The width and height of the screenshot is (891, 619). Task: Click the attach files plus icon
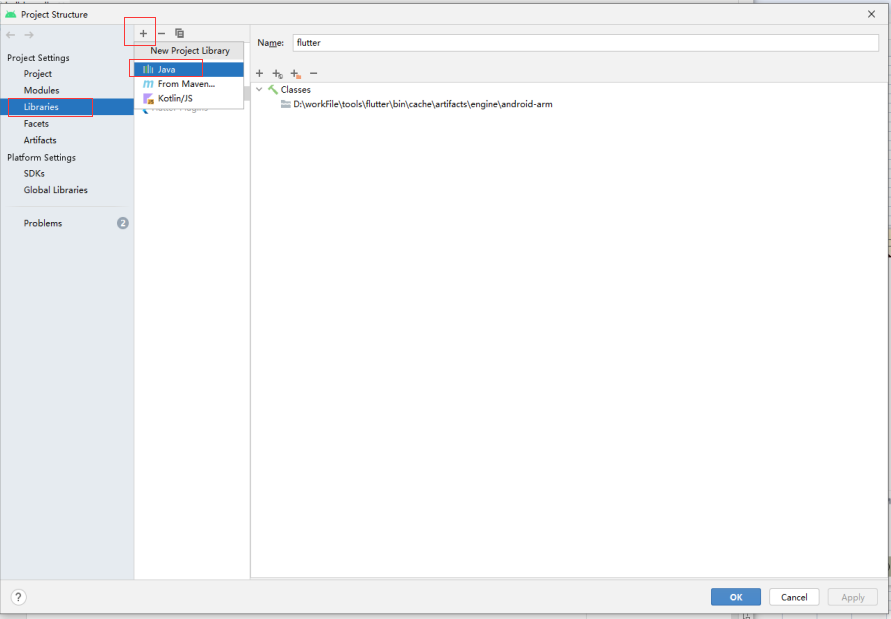259,73
